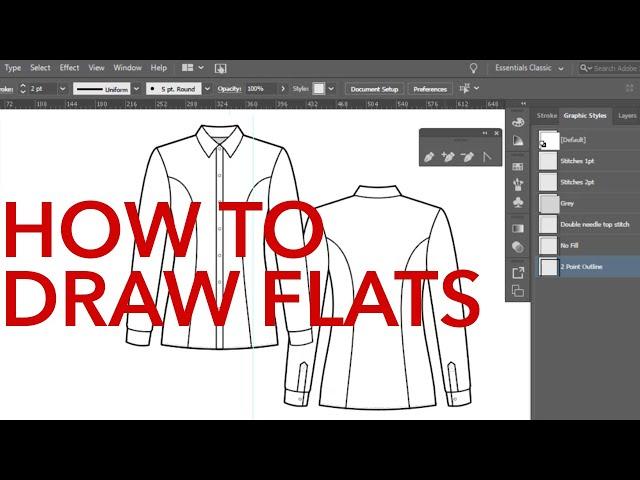Image resolution: width=640 pixels, height=480 pixels.
Task: Open the Asset Export panel icon
Action: [x=518, y=272]
